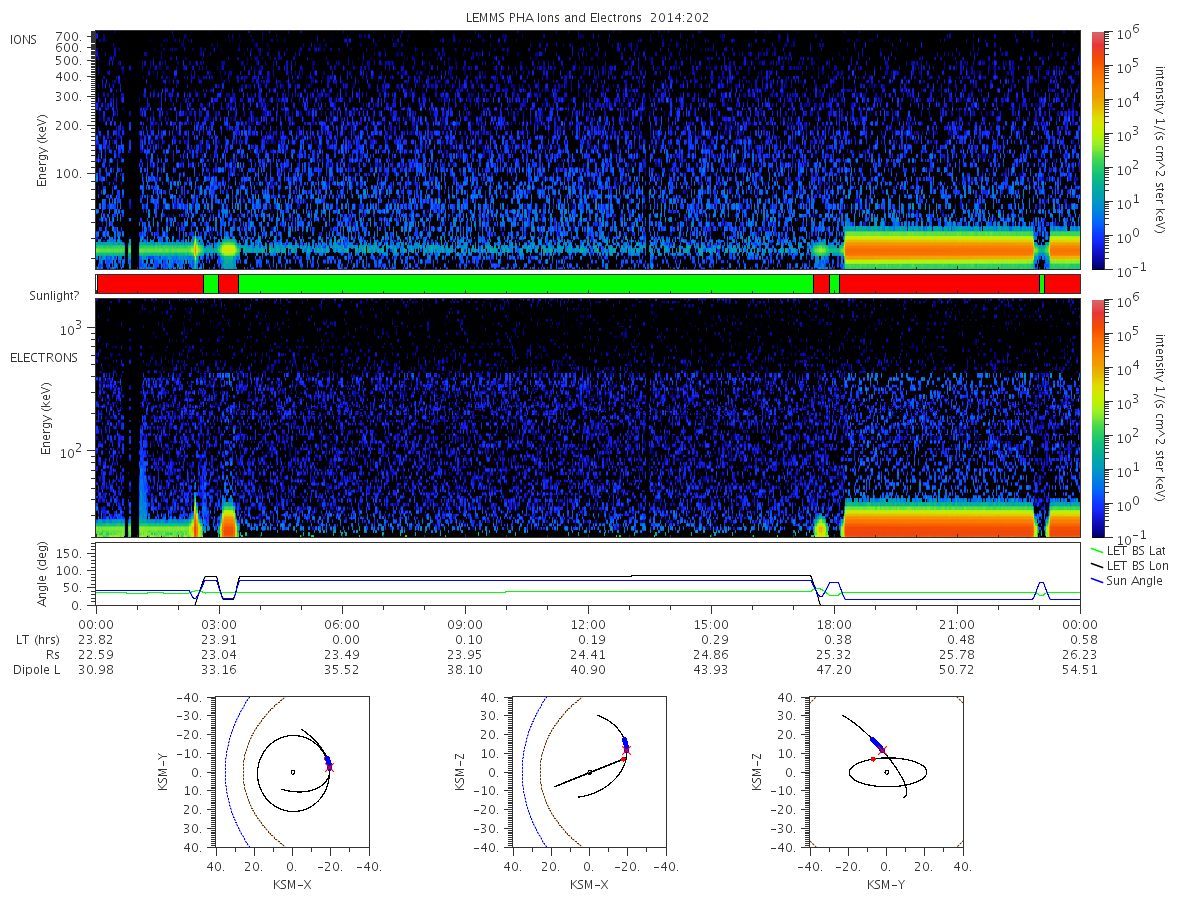Click the orange high-intensity ion band after 18:00

(x=939, y=245)
